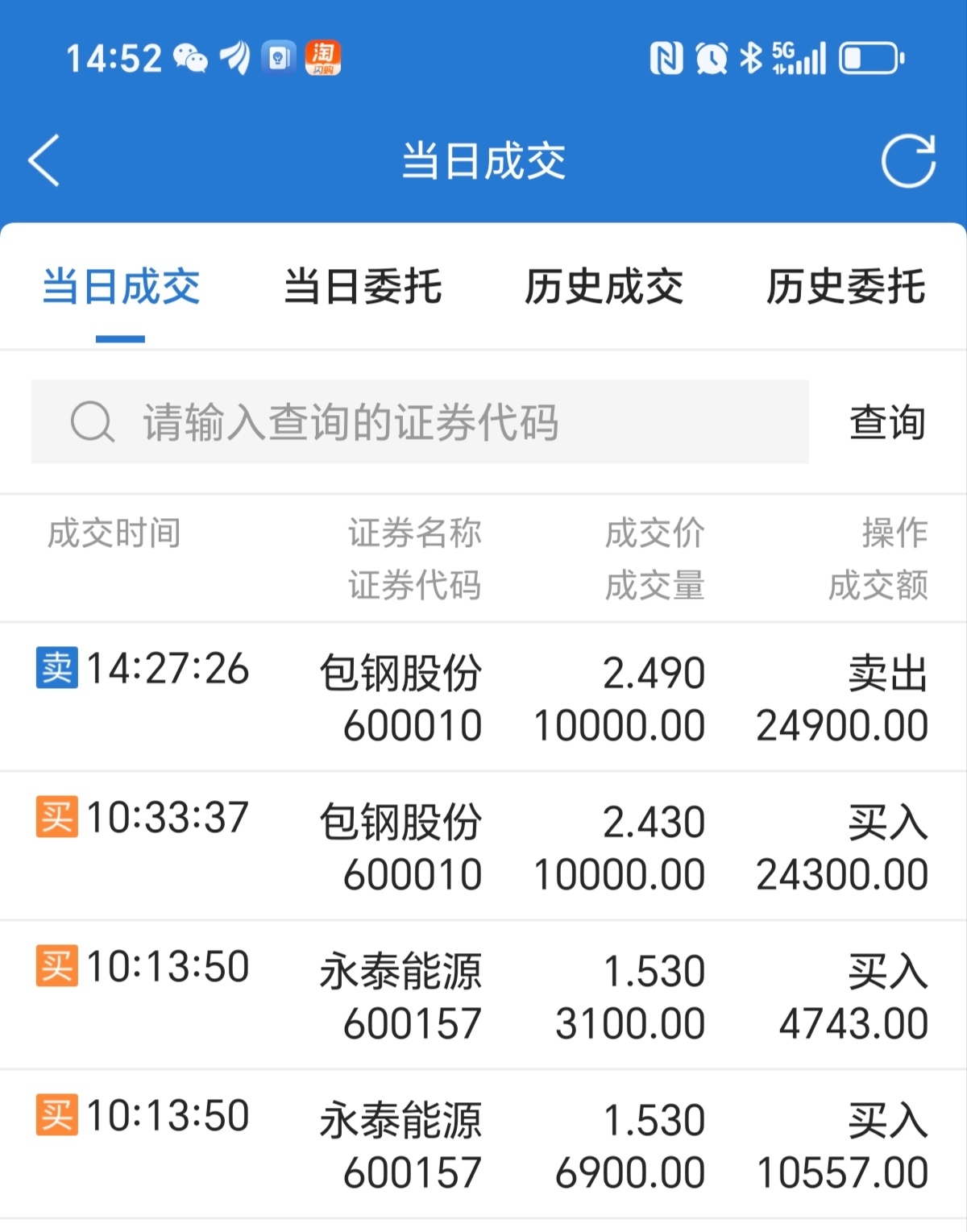967x1232 pixels.
Task: Refresh the trade list with the reload icon
Action: point(908,160)
